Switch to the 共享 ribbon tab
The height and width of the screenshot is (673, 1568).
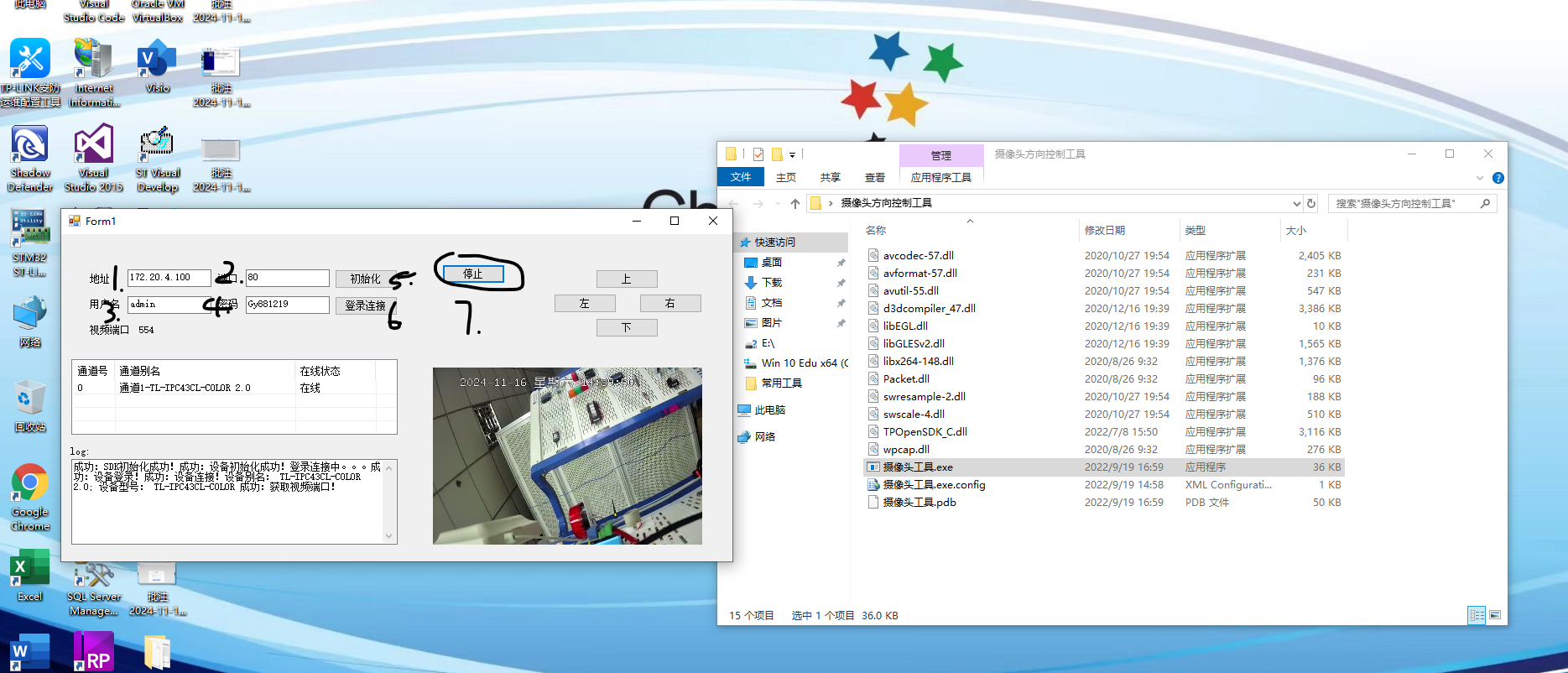[831, 177]
